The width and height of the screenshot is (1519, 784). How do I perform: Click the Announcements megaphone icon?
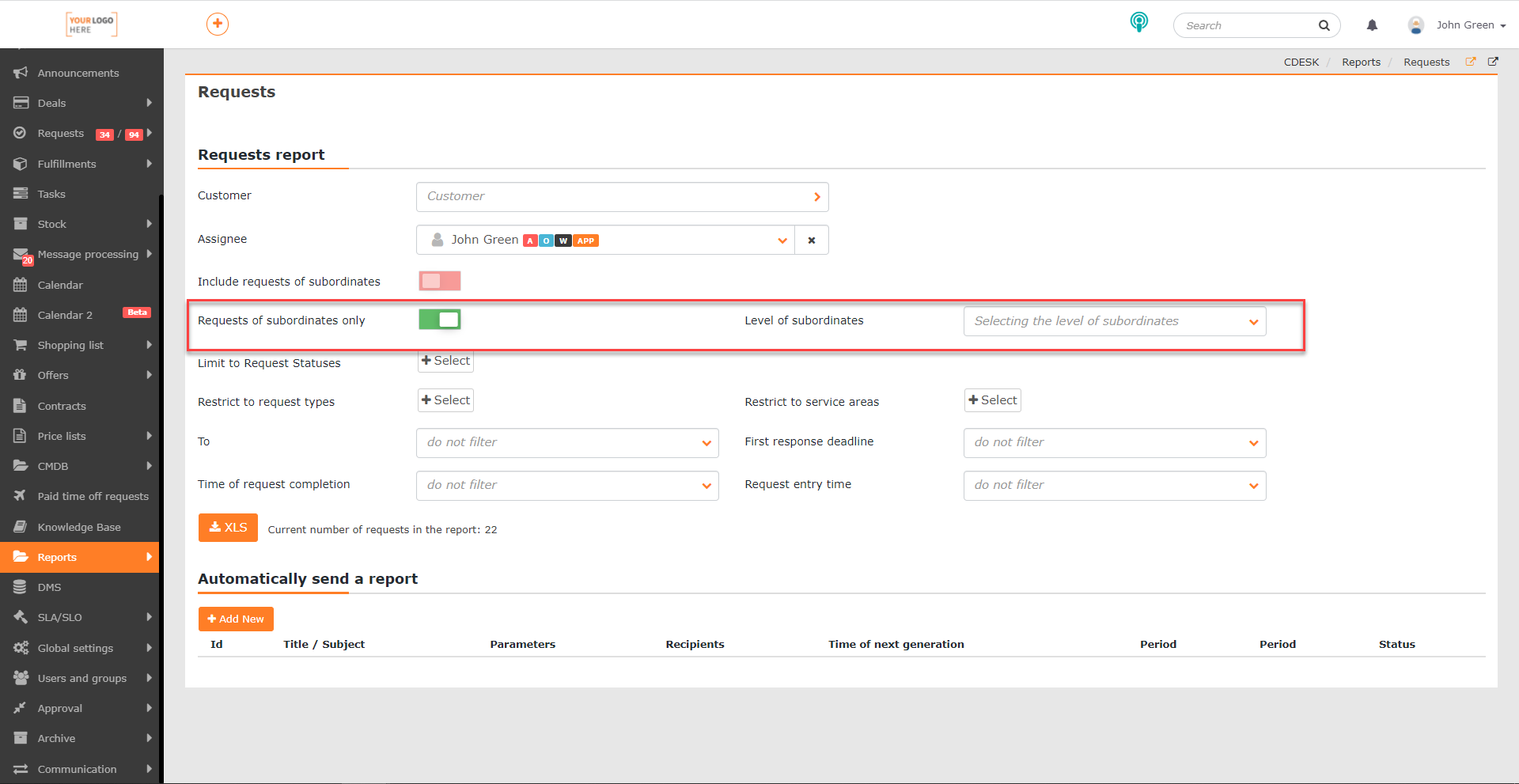point(21,73)
